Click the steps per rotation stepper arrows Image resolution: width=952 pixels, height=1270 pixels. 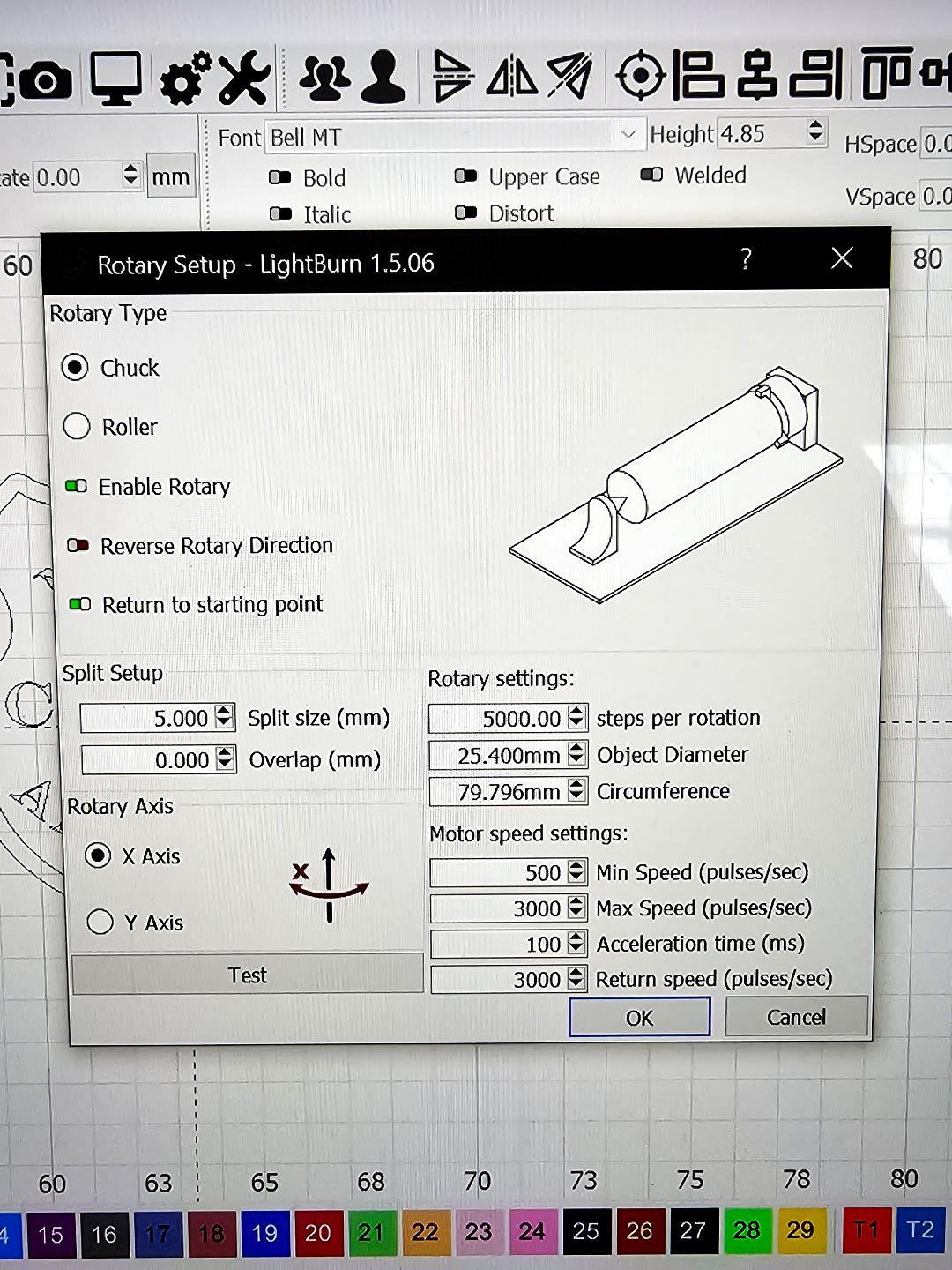coord(577,718)
